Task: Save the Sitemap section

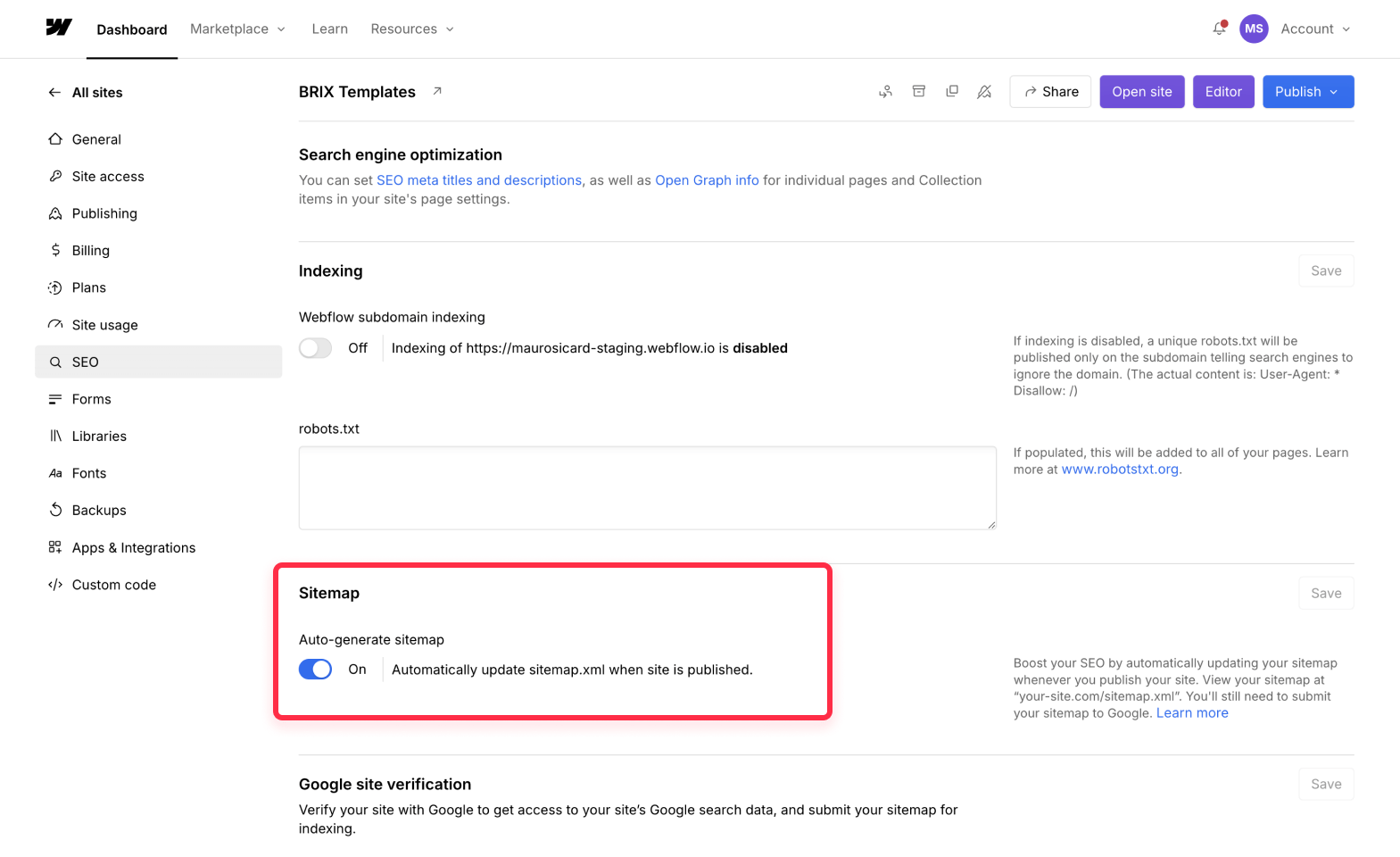Action: [x=1326, y=593]
